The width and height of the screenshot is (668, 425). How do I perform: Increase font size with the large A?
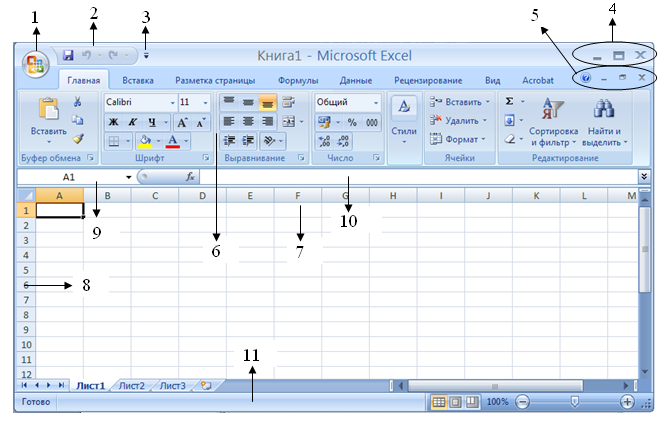pos(182,123)
